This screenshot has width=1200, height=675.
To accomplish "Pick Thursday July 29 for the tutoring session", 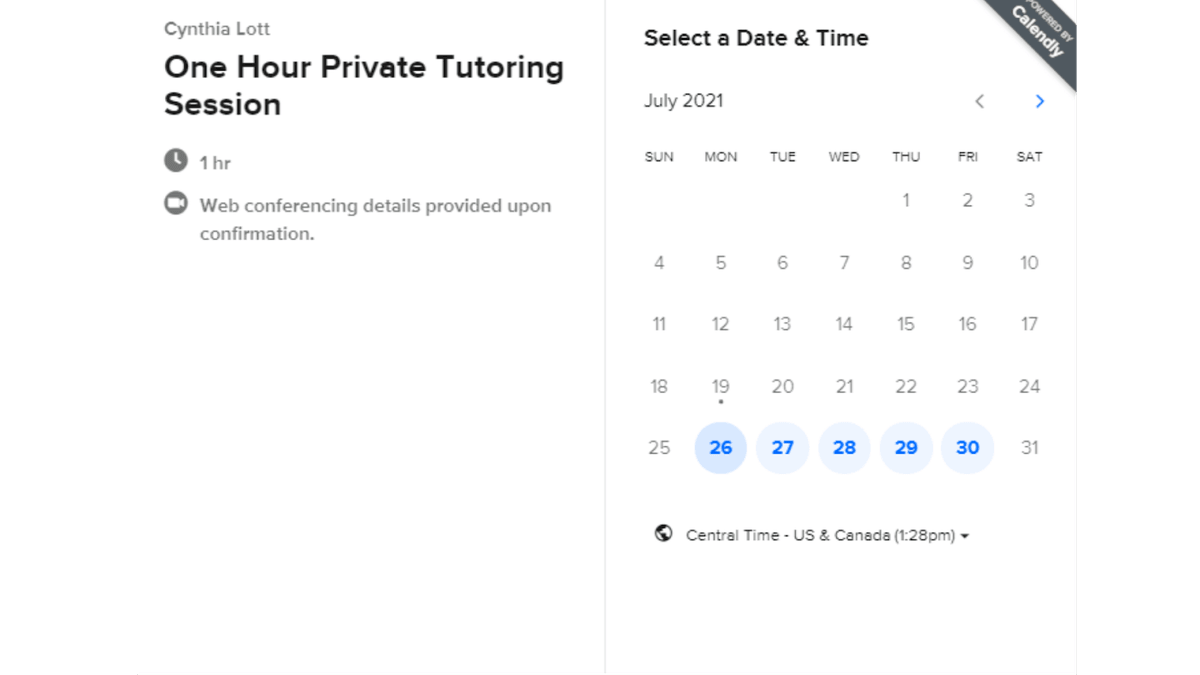I will pyautogui.click(x=906, y=448).
